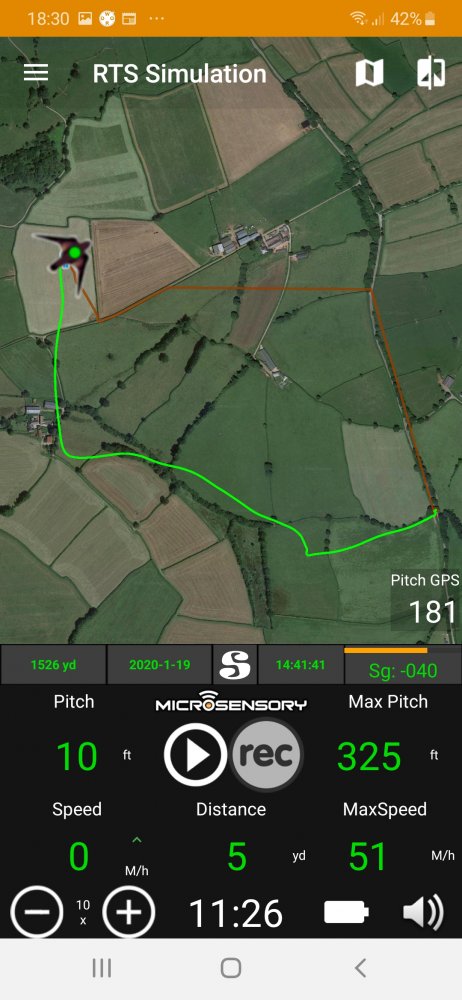Tap the split-screen compare icon
Viewport: 462px width, 1000px height.
click(431, 73)
